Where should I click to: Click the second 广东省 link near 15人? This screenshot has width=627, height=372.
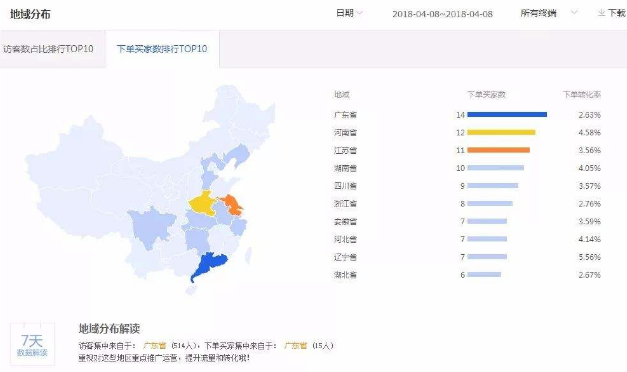296,346
